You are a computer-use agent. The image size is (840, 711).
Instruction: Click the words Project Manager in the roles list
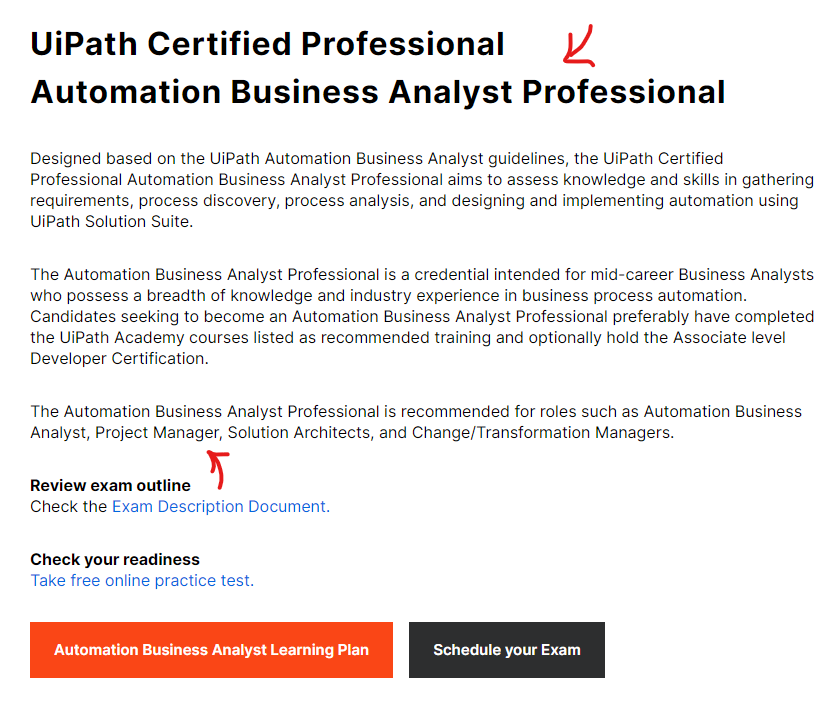158,432
